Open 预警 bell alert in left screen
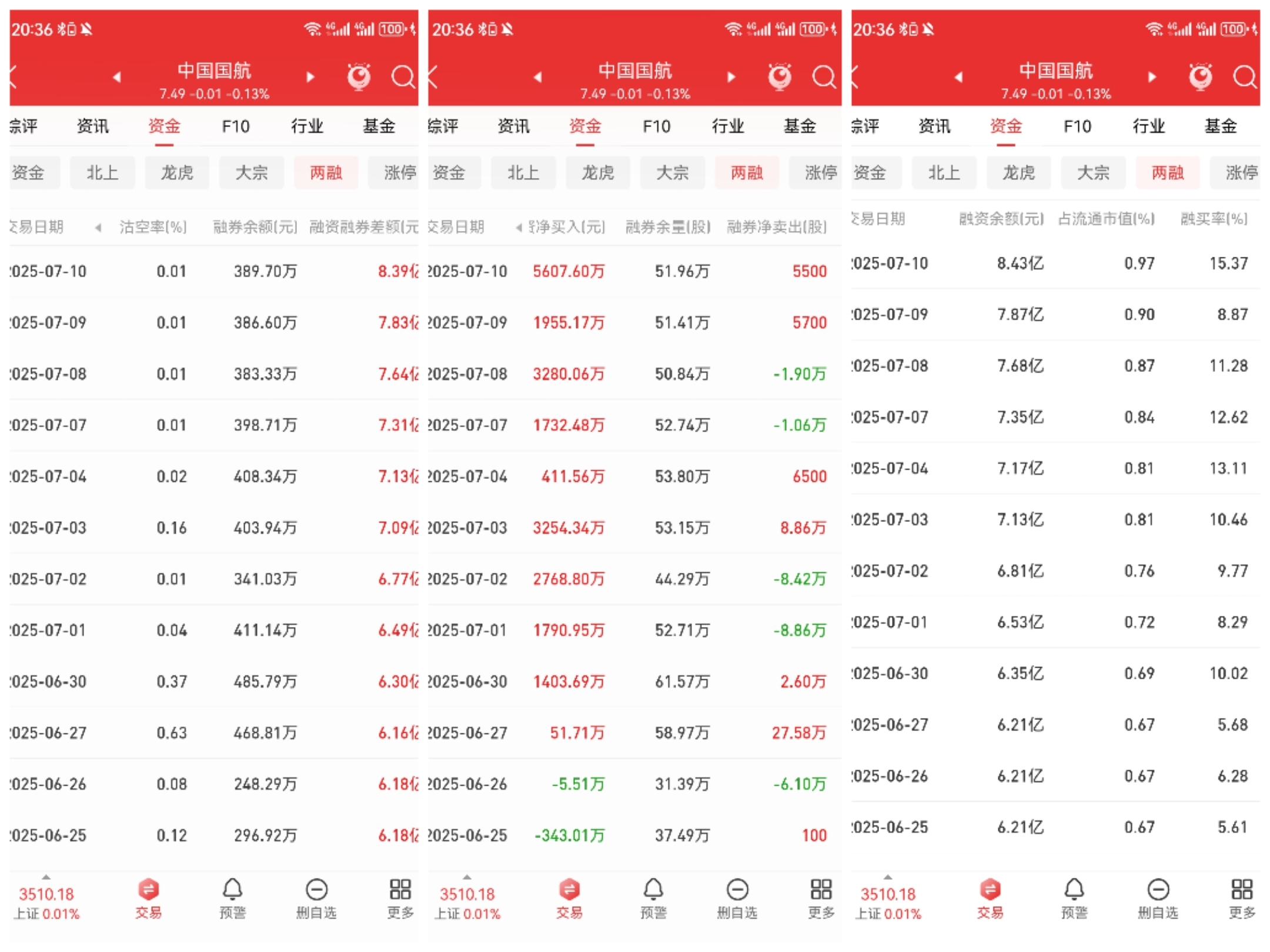Screen dimensions: 1270x952 (233, 899)
